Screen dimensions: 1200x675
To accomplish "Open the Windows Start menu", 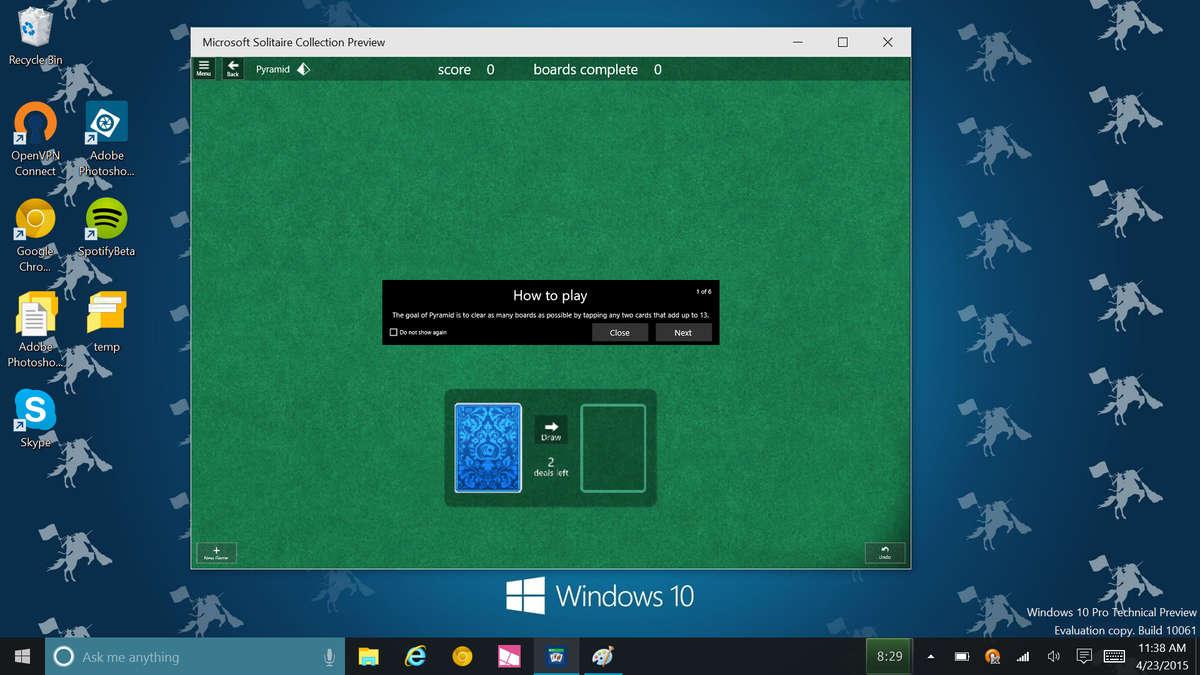I will coord(20,656).
